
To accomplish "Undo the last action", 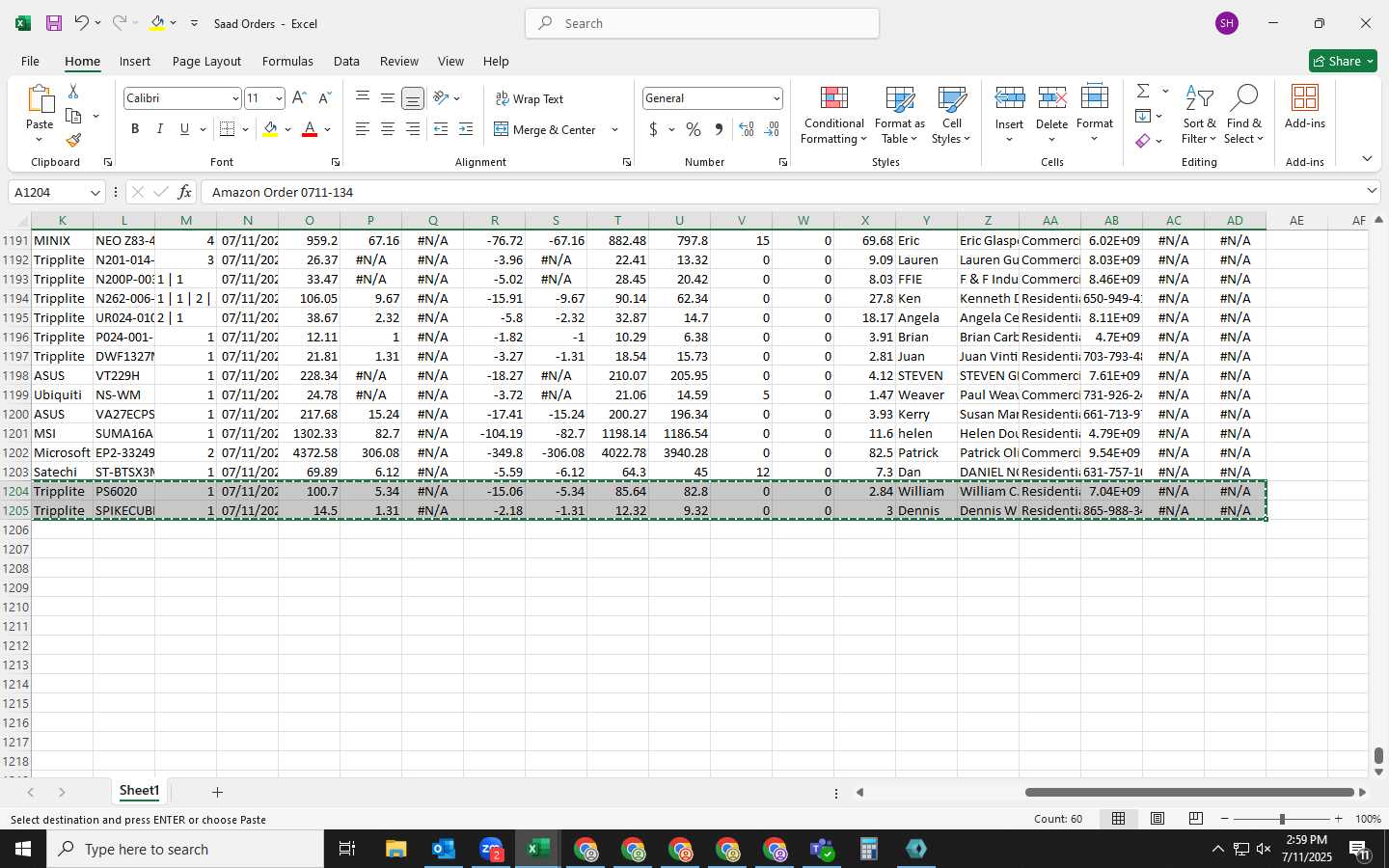I will coord(82,23).
